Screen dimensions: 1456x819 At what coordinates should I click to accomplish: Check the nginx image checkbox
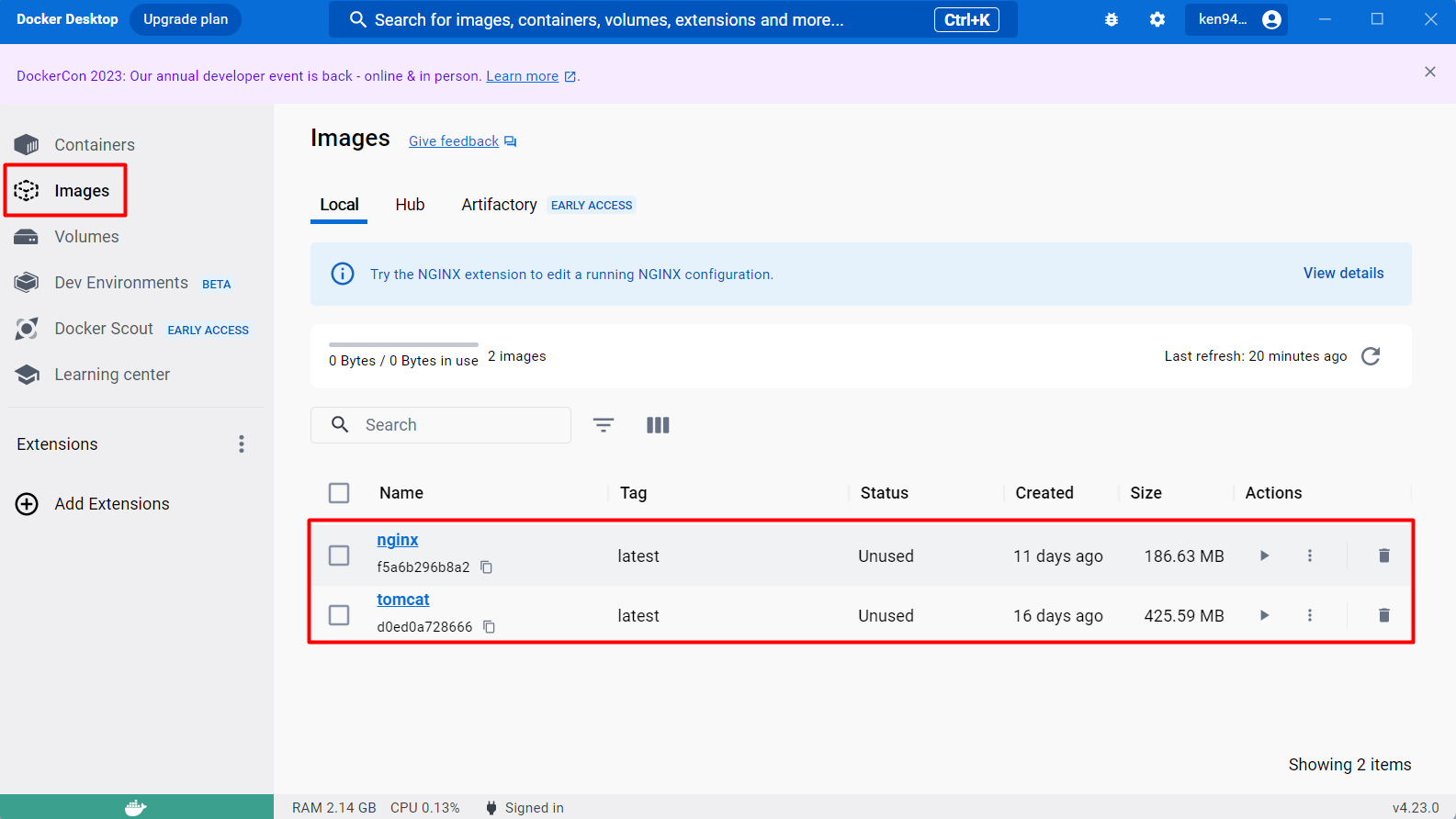click(x=339, y=555)
